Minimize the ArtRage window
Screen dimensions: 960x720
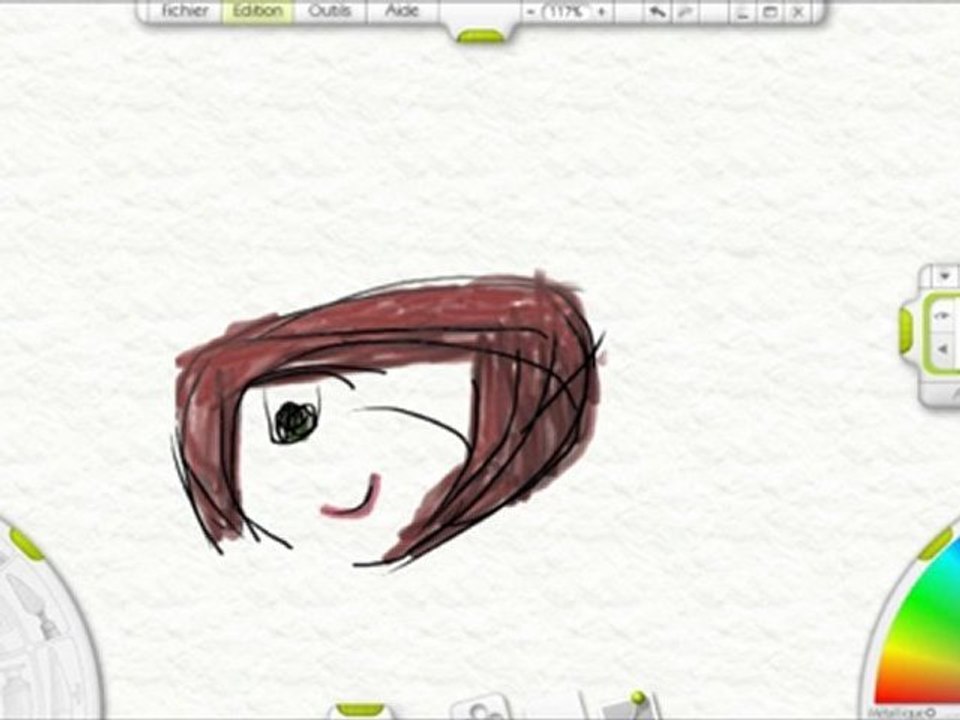[x=742, y=12]
